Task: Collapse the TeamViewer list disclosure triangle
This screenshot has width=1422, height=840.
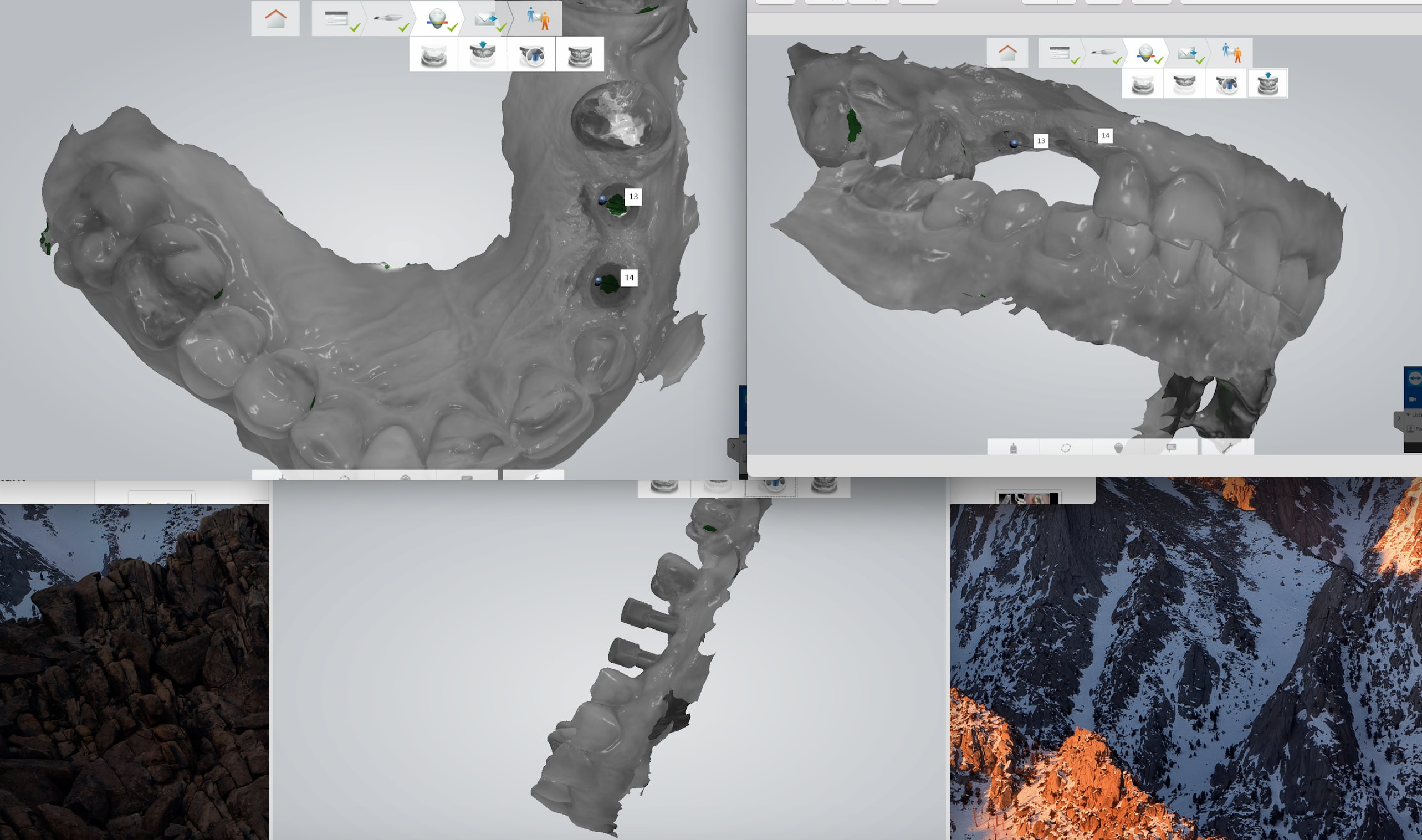Action: [1408, 415]
